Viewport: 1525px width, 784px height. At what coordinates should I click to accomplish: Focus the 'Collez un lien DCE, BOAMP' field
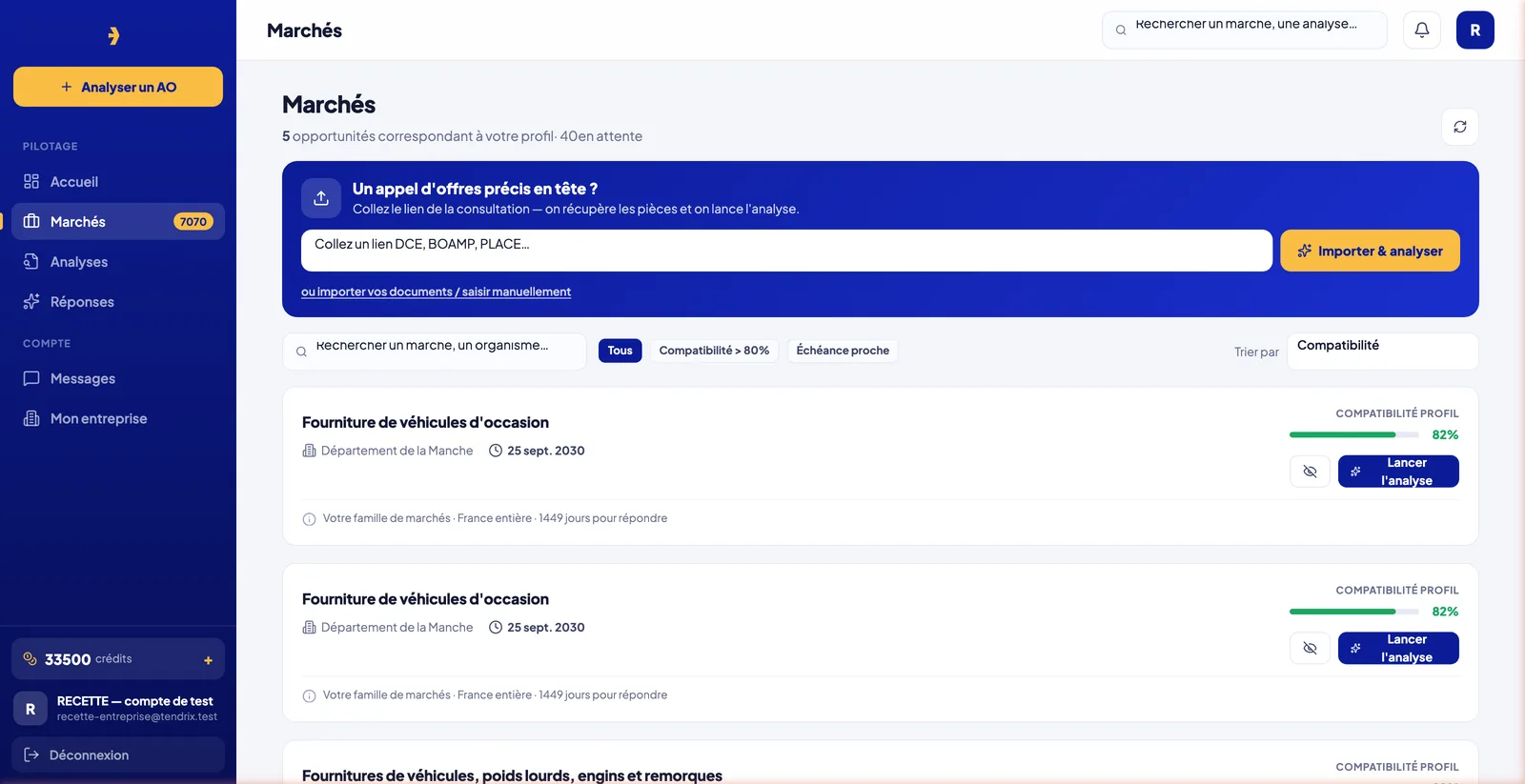click(x=786, y=251)
